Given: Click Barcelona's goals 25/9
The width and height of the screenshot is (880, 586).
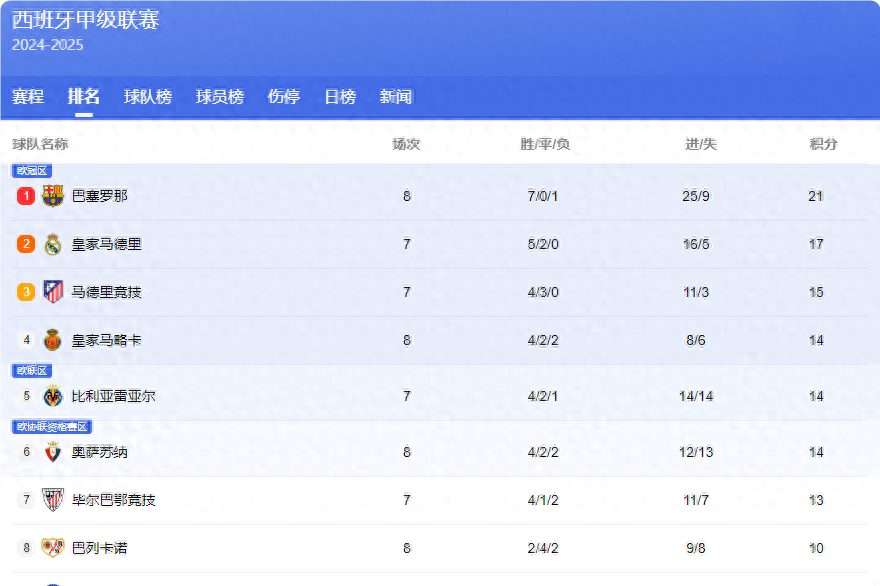Looking at the screenshot, I should 696,196.
